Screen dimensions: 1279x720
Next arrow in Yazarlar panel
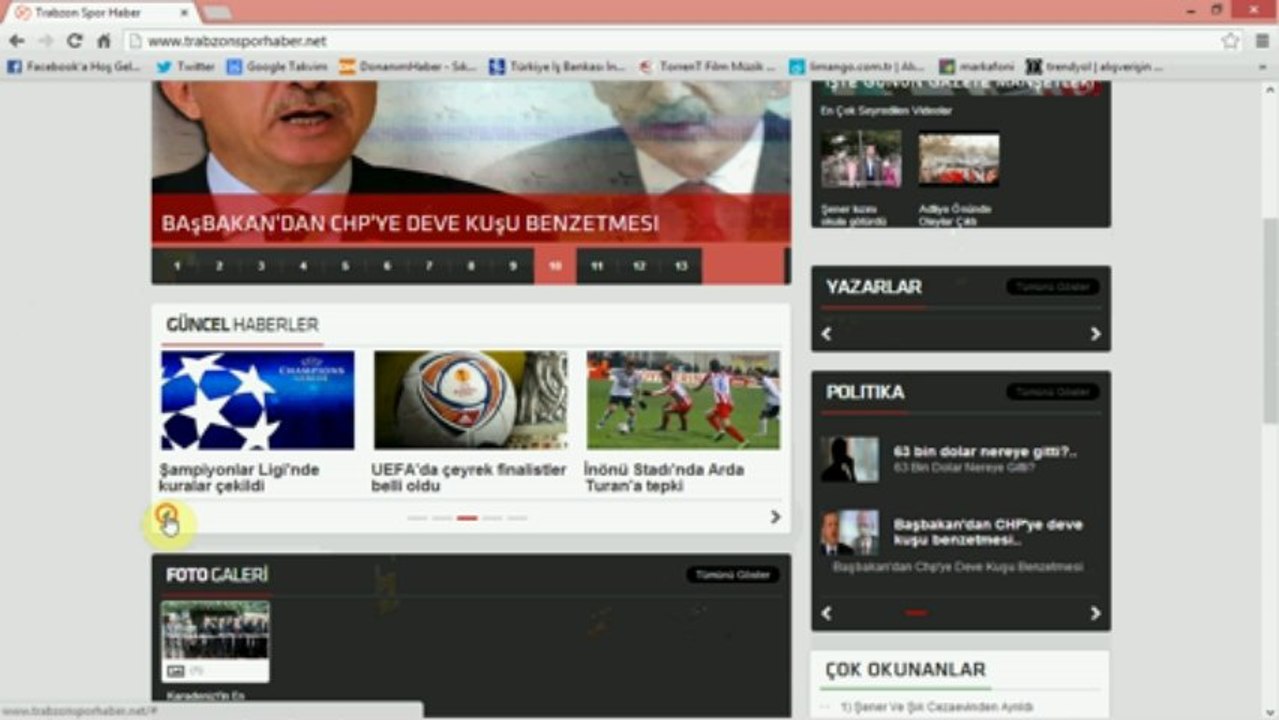click(x=1095, y=334)
